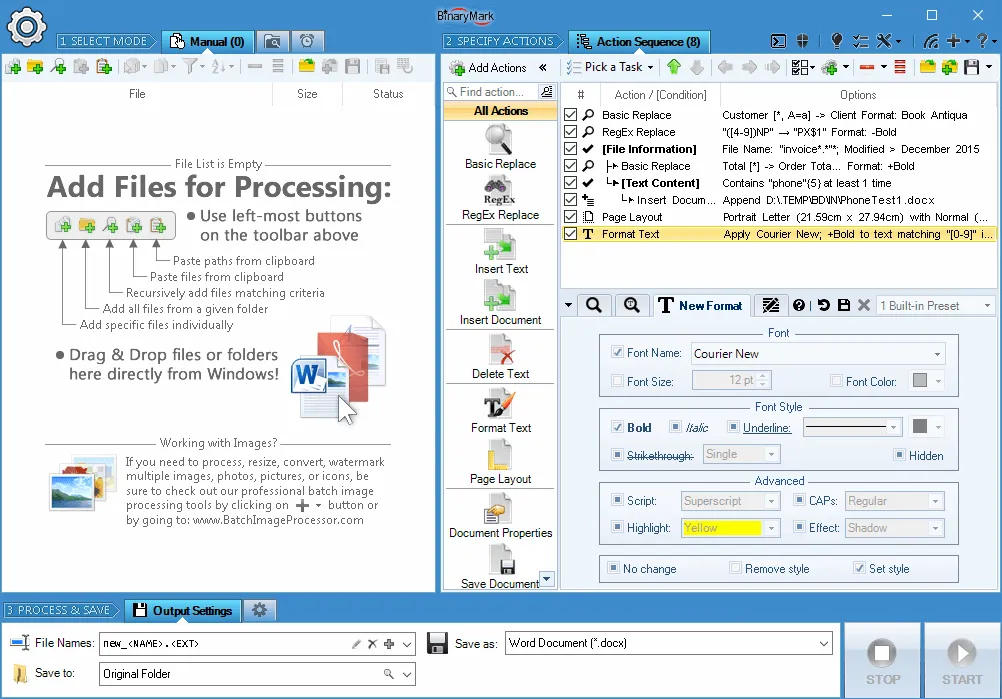This screenshot has height=699, width=1002.
Task: Open the Page Layout action
Action: [499, 464]
